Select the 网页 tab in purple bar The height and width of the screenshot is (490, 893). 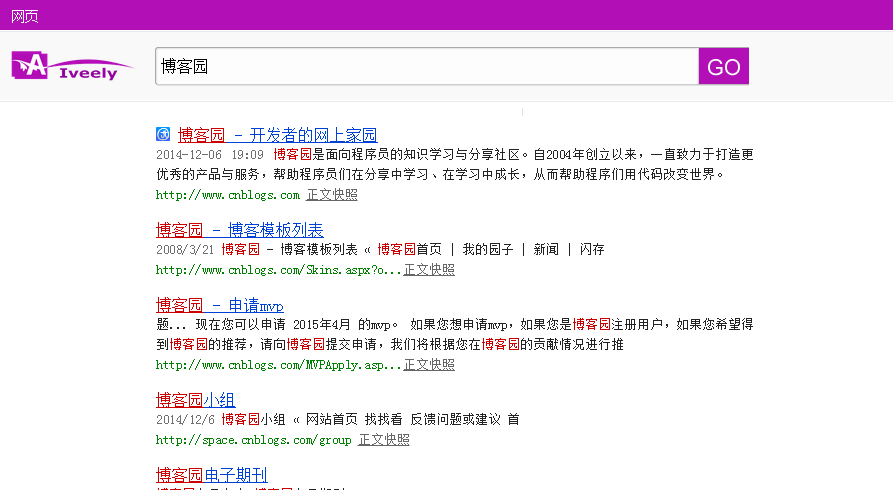24,16
